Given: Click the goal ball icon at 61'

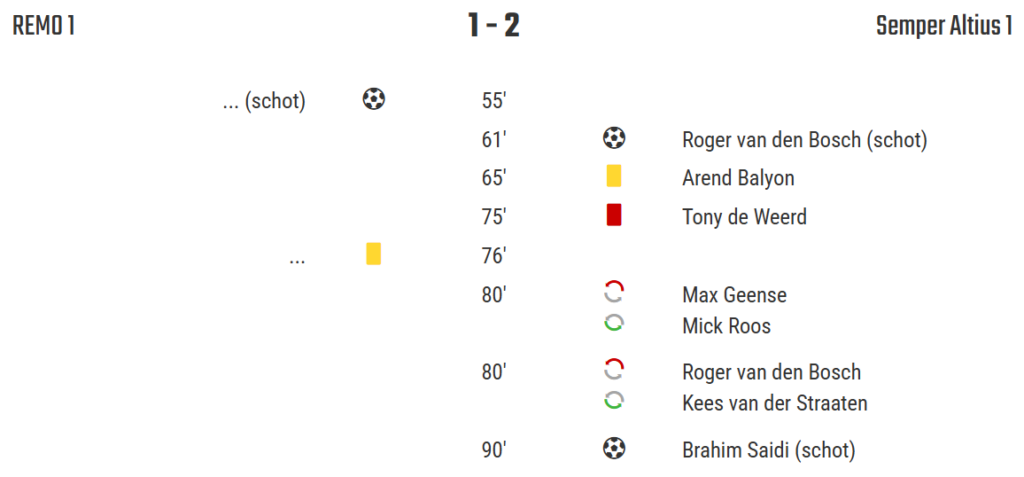Looking at the screenshot, I should pos(614,139).
